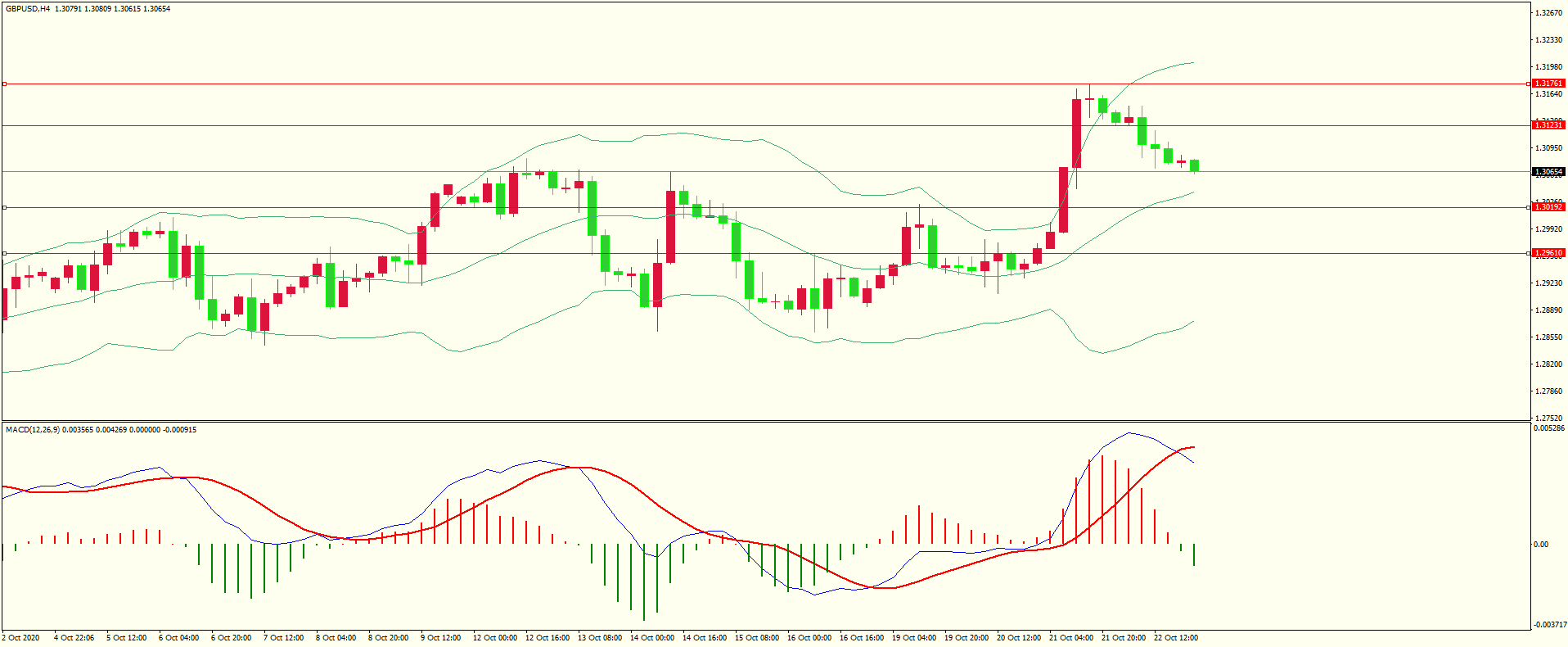
Task: Click the 7 Oct 12:00 time label
Action: 284,638
